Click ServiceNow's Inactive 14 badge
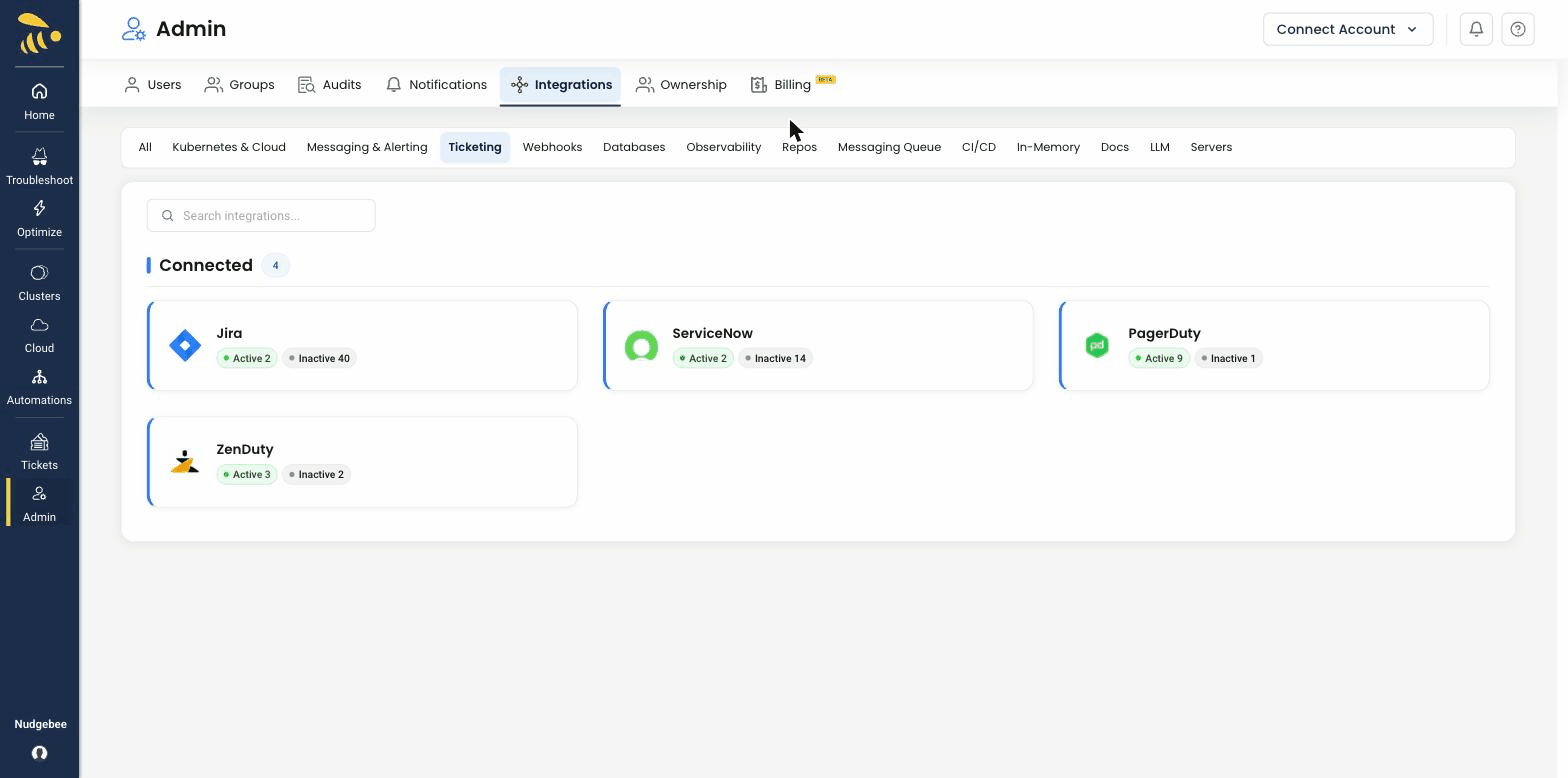This screenshot has height=778, width=1568. tap(775, 358)
